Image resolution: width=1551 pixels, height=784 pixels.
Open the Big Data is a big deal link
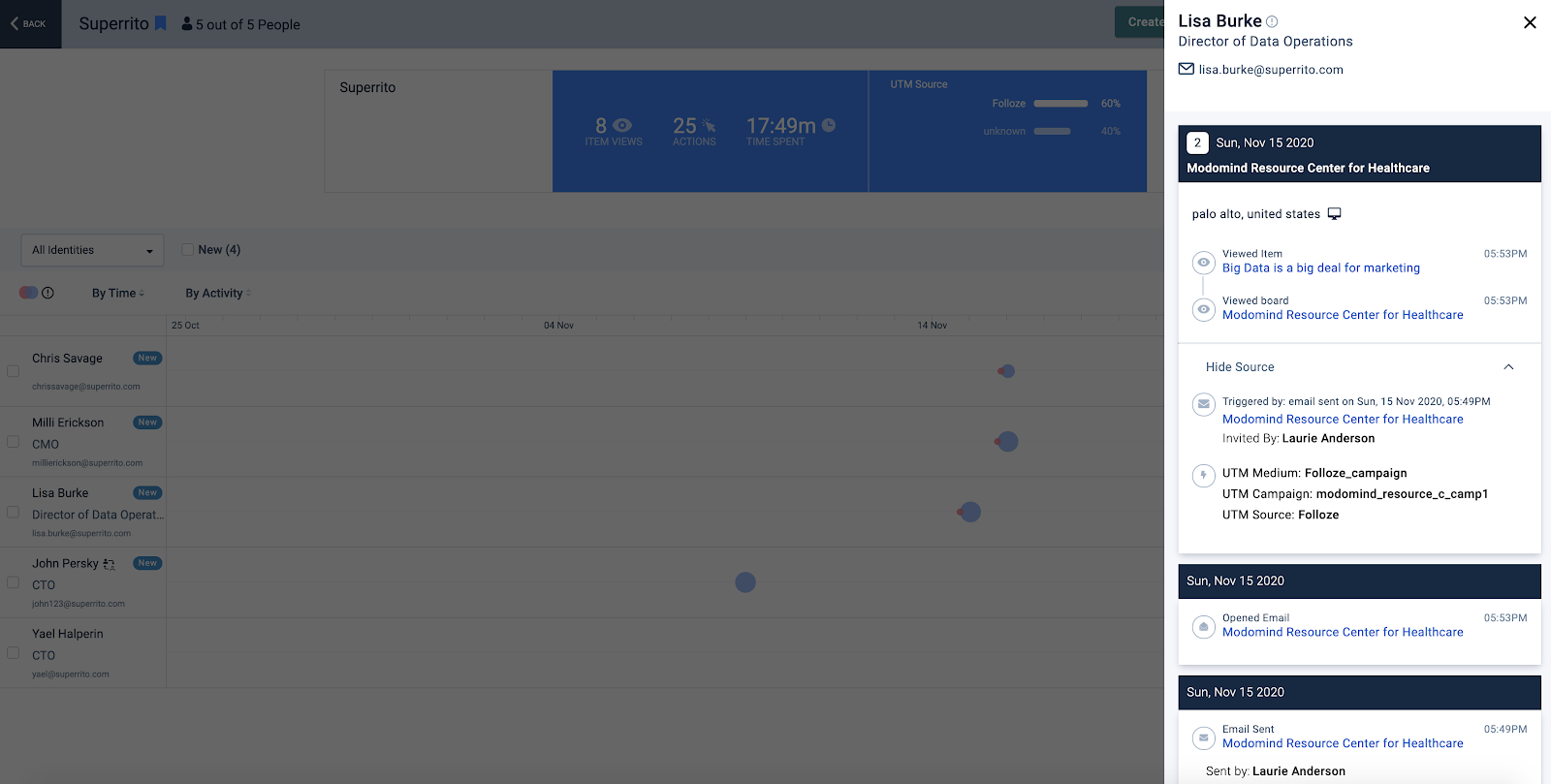coord(1320,268)
